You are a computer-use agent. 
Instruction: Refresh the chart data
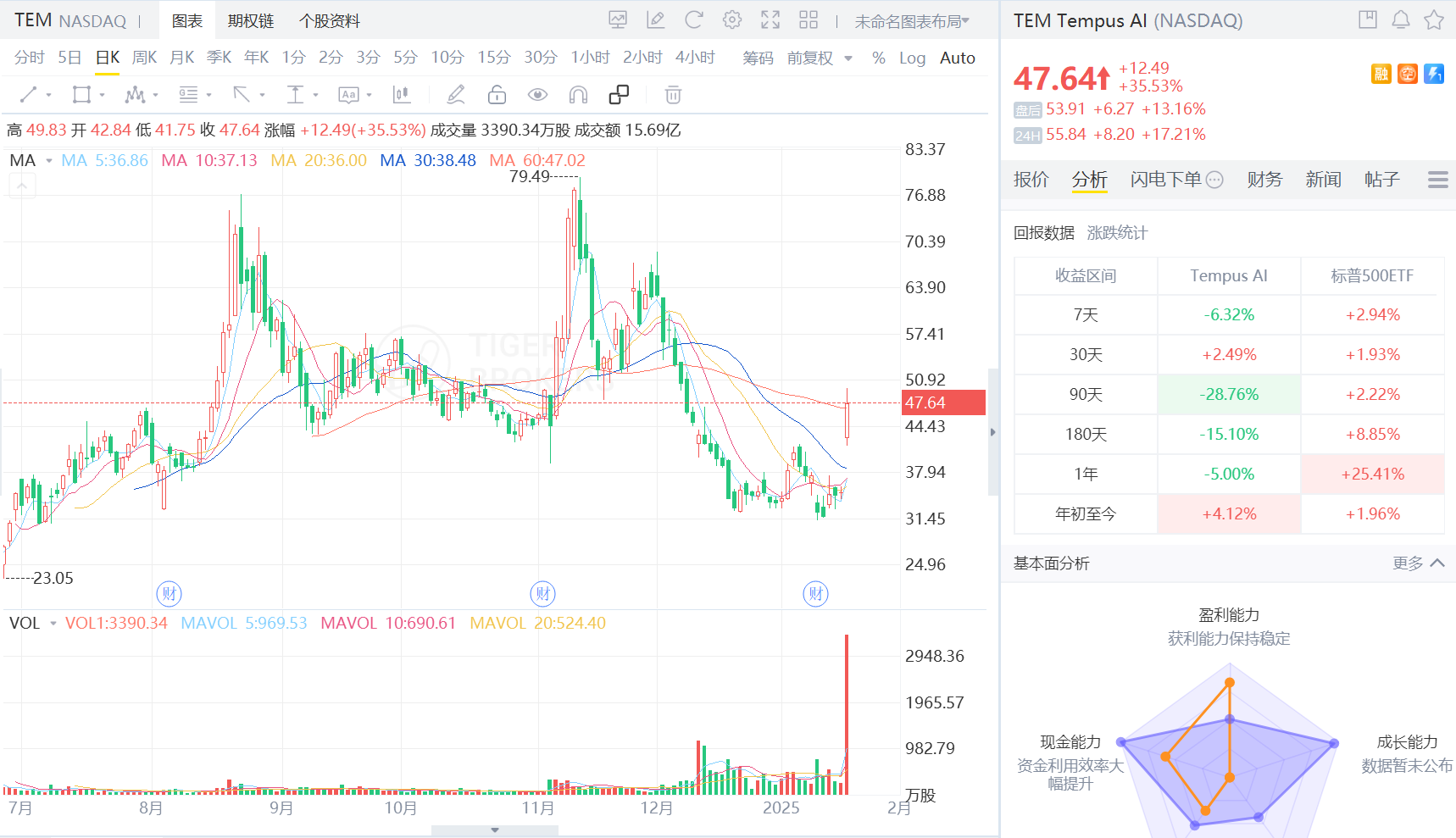[x=694, y=20]
